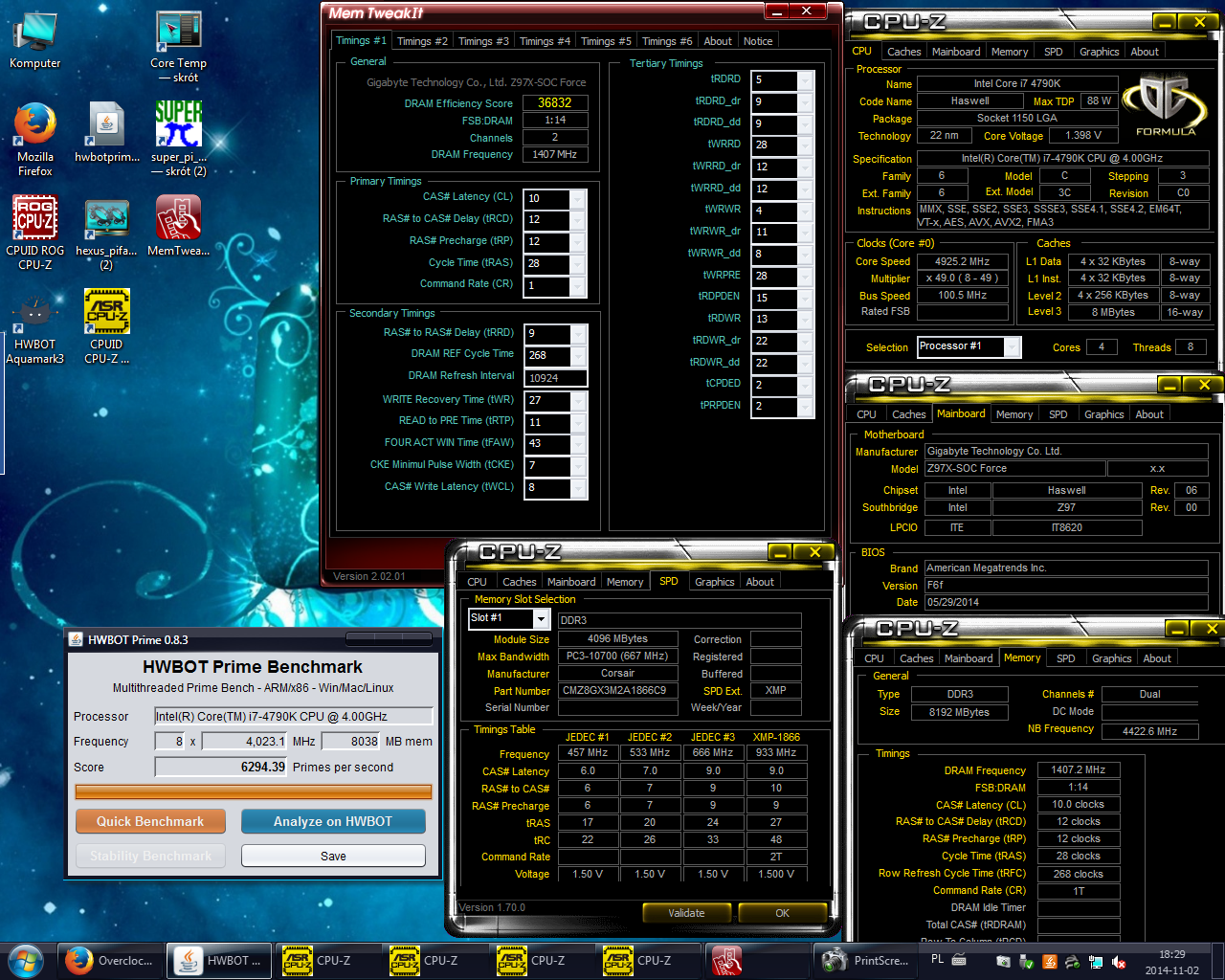Launch the yellow CPUID CPU-Z desktop icon

[x=107, y=326]
